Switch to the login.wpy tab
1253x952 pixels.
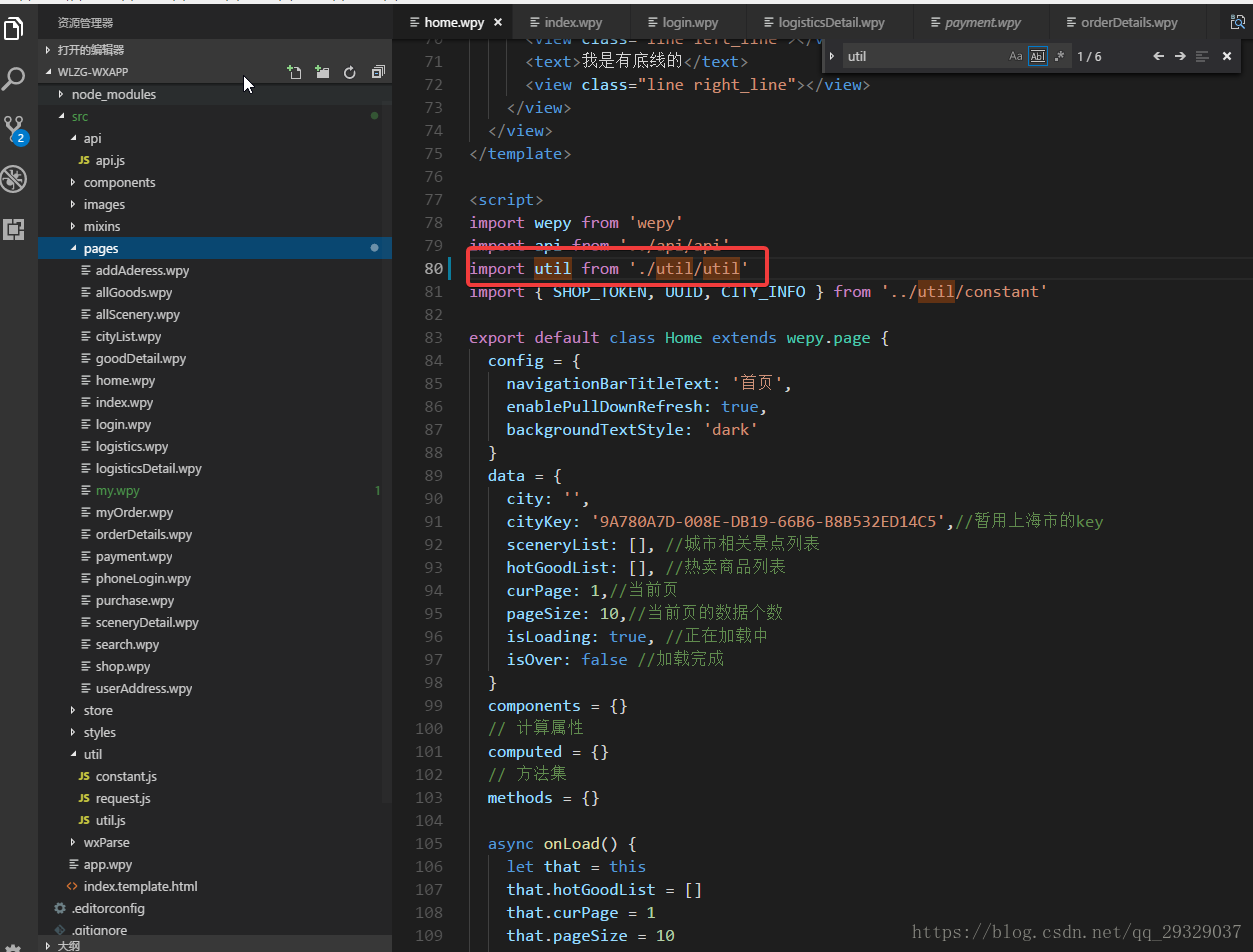point(691,22)
